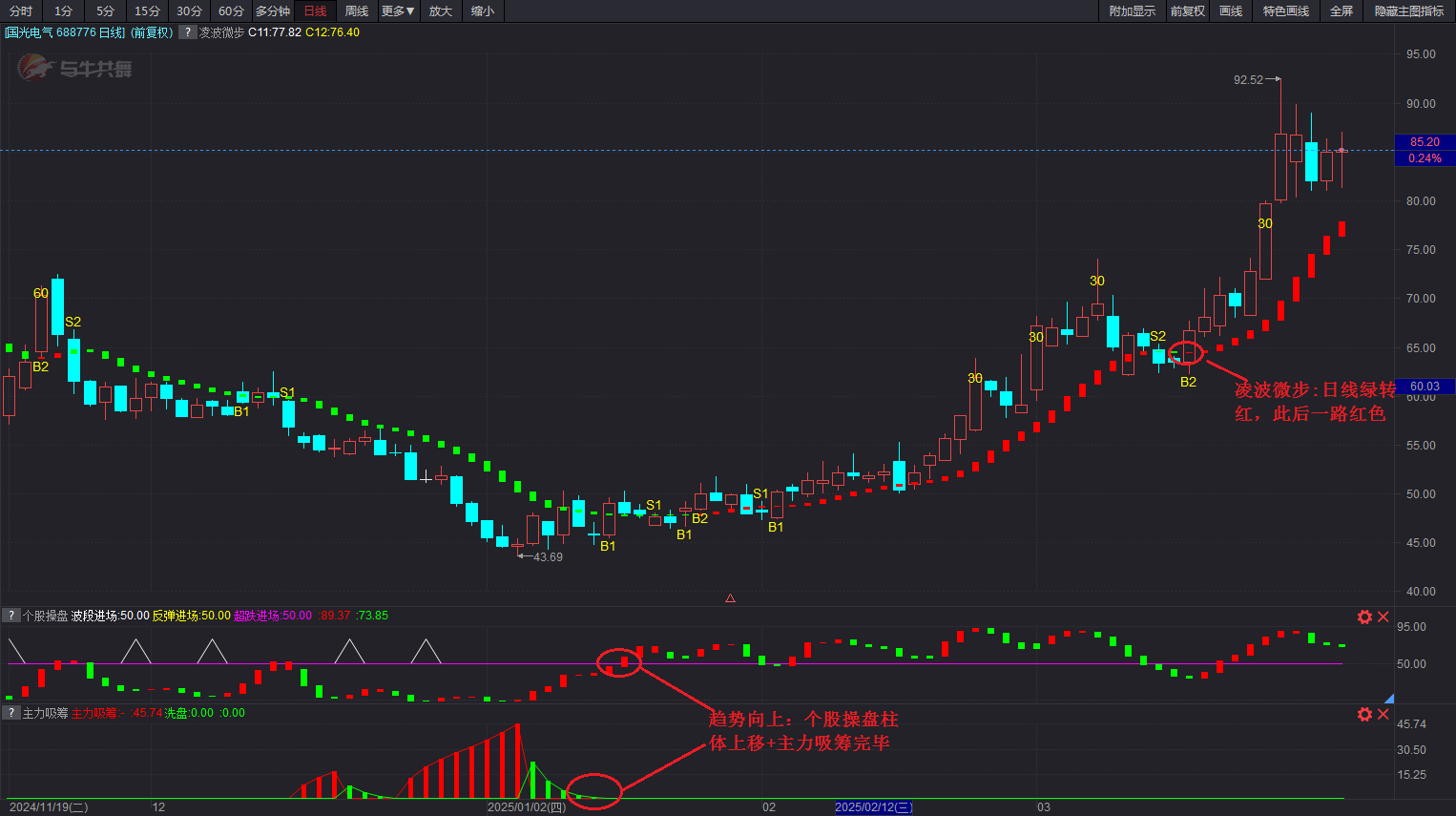The height and width of the screenshot is (816, 1456).
Task: Click the 2025/01/02(四) date label
Action: point(527,807)
